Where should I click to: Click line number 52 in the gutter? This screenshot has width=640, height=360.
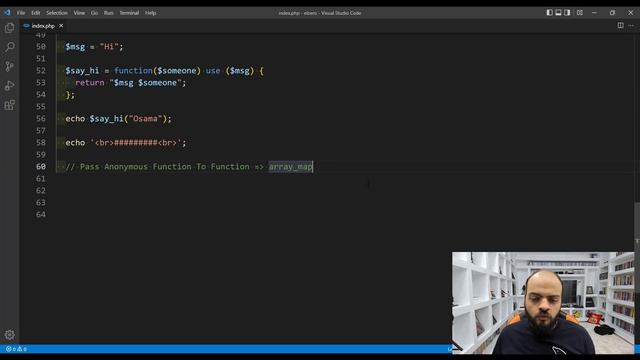(41, 71)
